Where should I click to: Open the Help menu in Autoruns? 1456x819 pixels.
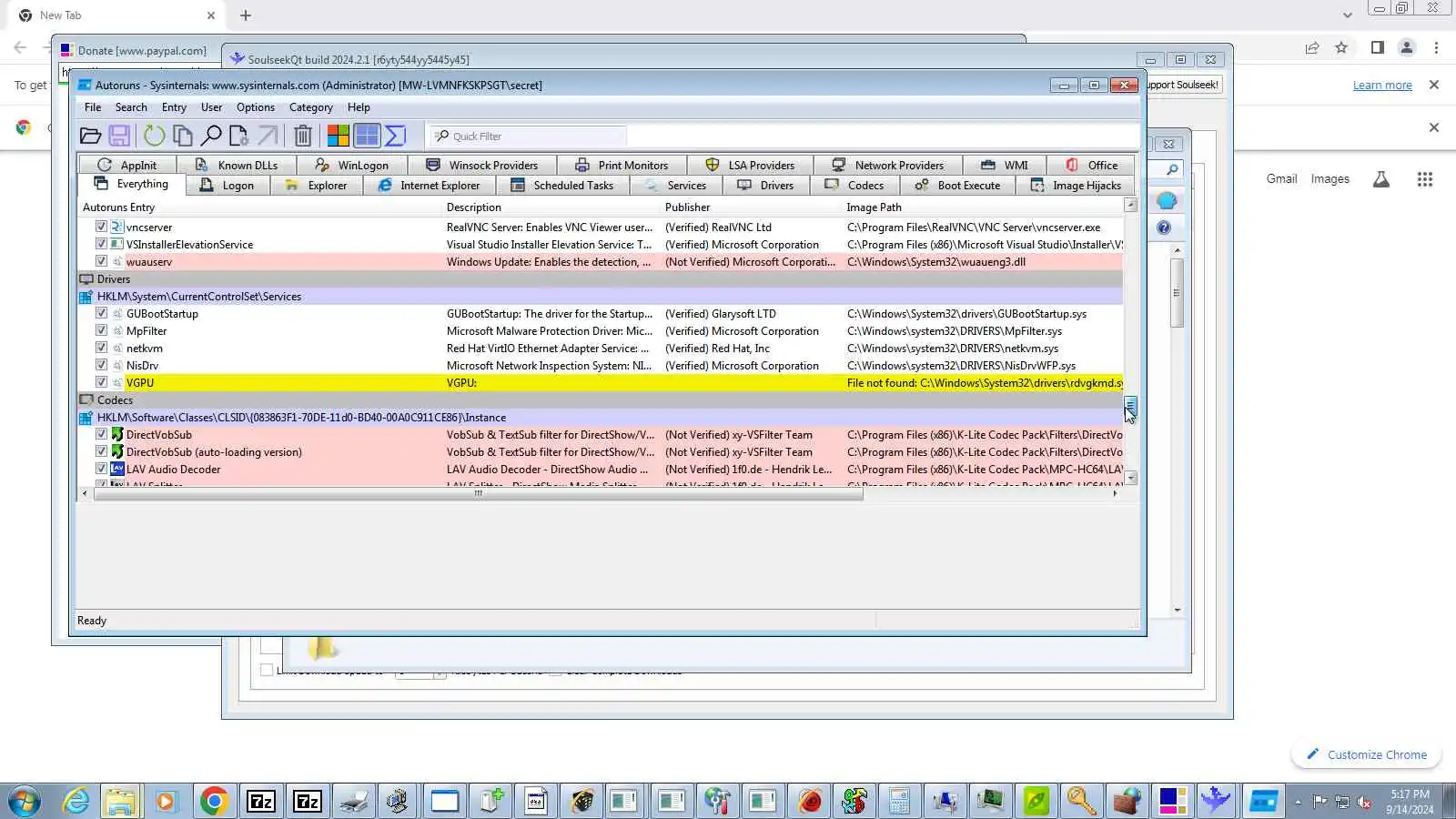(359, 107)
